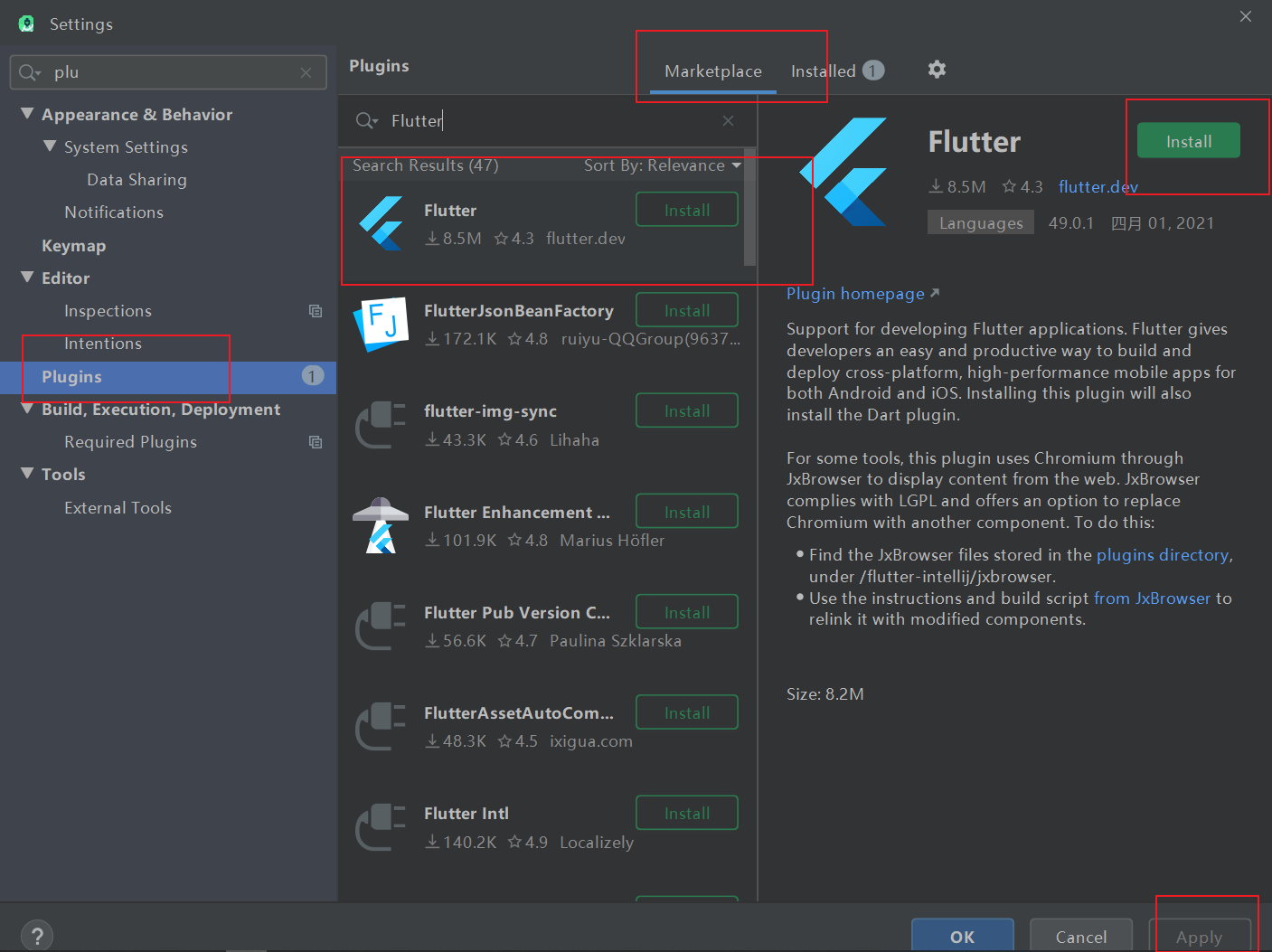Click the Plugins update count badge

313,376
